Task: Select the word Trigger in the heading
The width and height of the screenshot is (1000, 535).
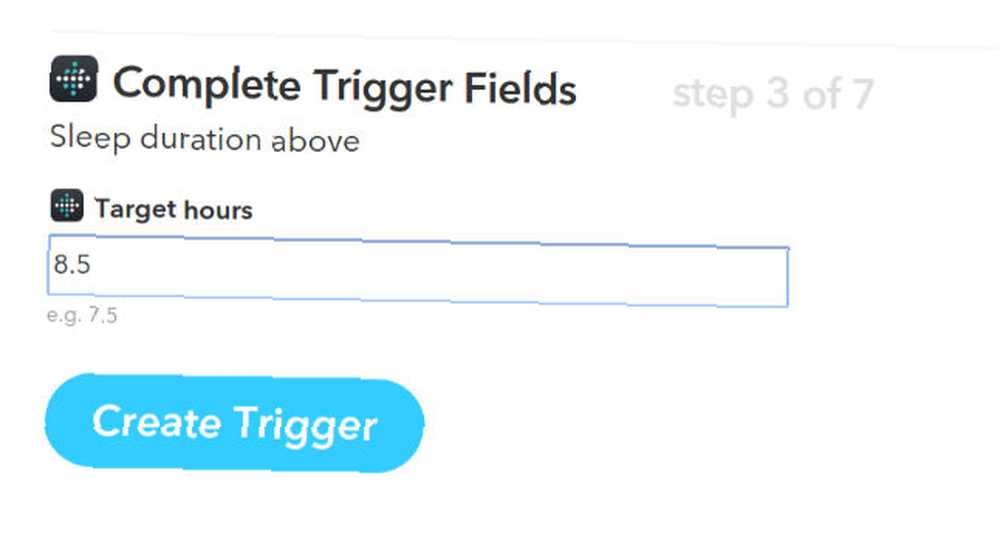Action: click(x=381, y=89)
